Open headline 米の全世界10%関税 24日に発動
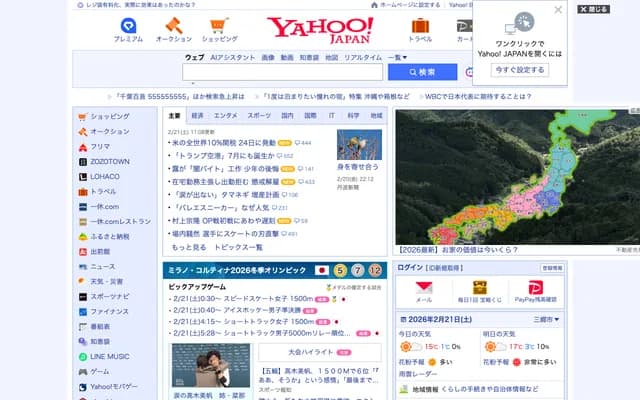 [224, 142]
